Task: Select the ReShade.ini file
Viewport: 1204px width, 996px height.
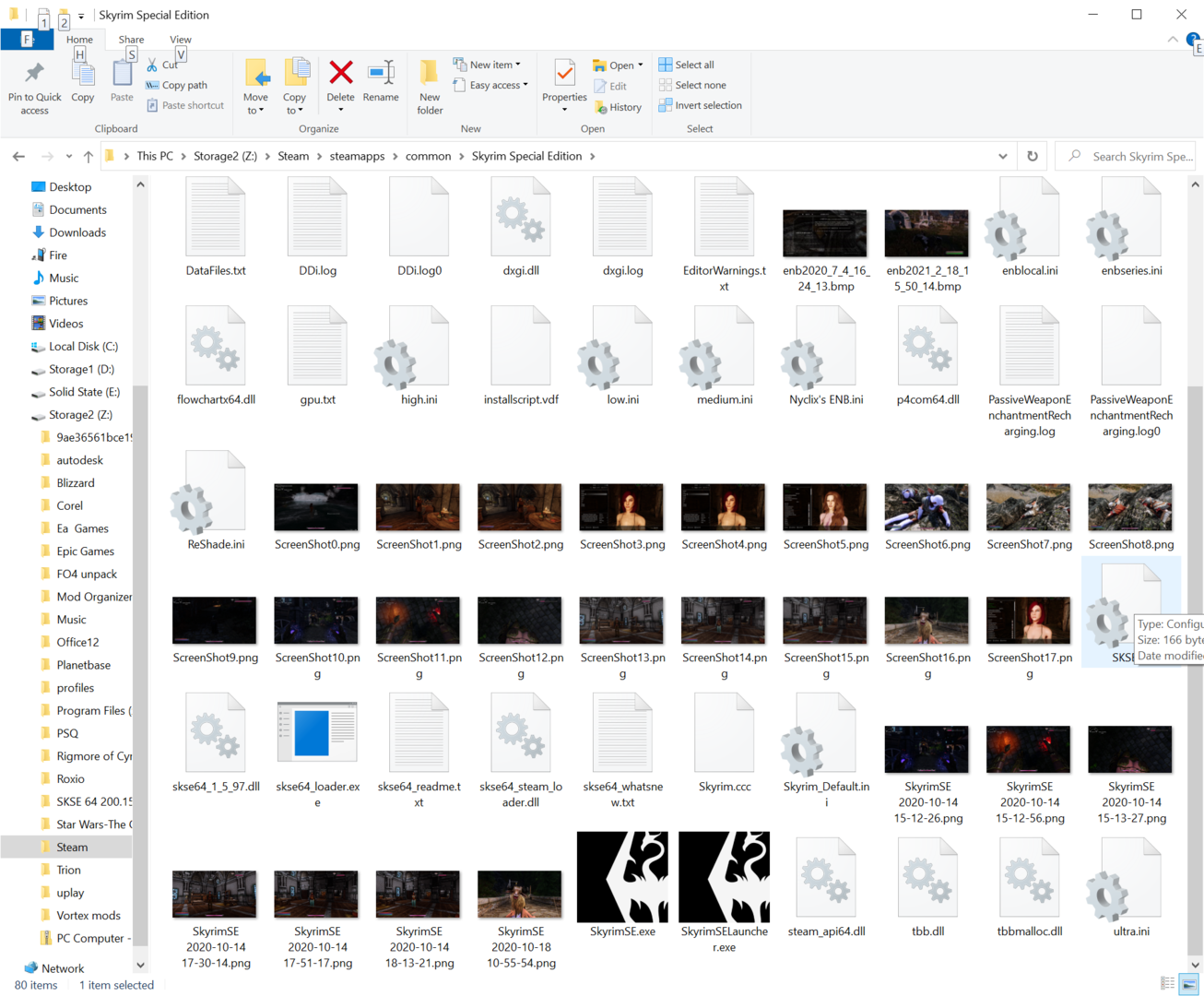Action: click(216, 501)
